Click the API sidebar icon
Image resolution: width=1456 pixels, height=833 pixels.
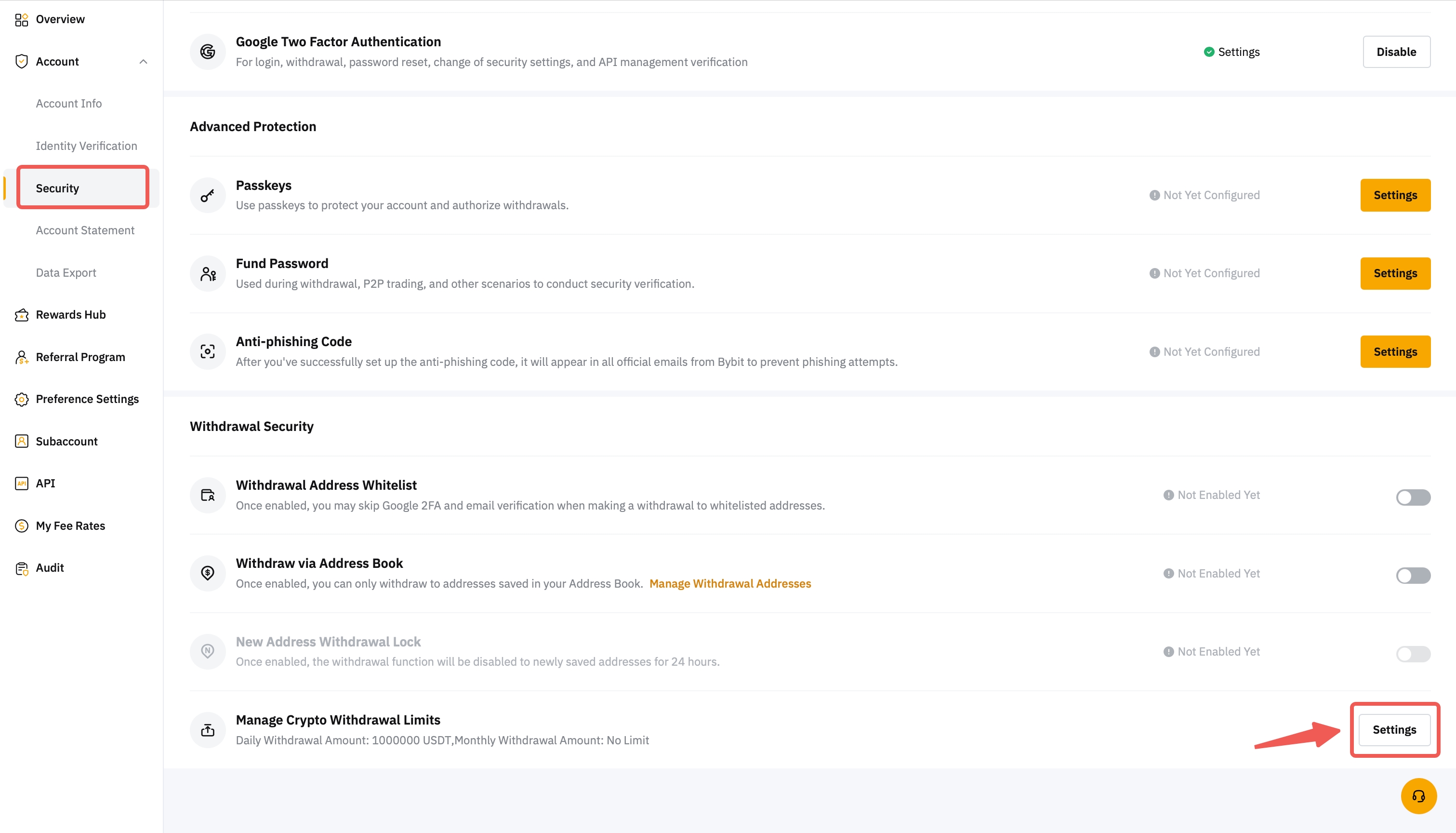(x=21, y=484)
